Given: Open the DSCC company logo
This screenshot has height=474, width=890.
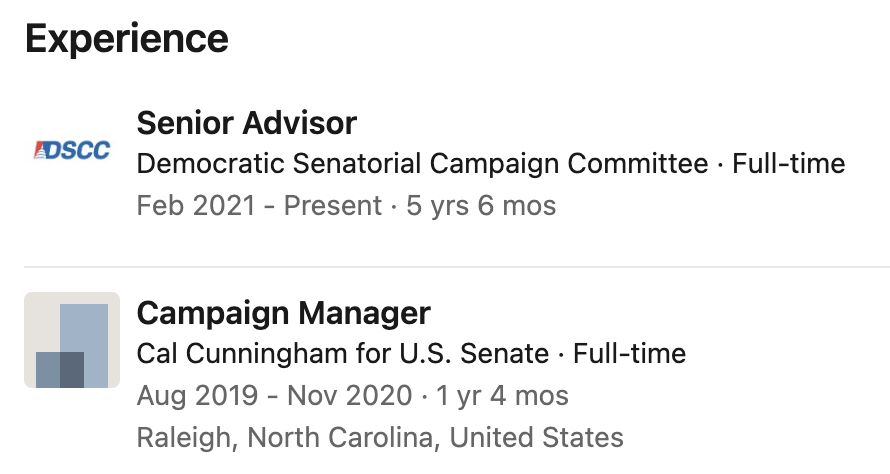Looking at the screenshot, I should click(x=72, y=150).
